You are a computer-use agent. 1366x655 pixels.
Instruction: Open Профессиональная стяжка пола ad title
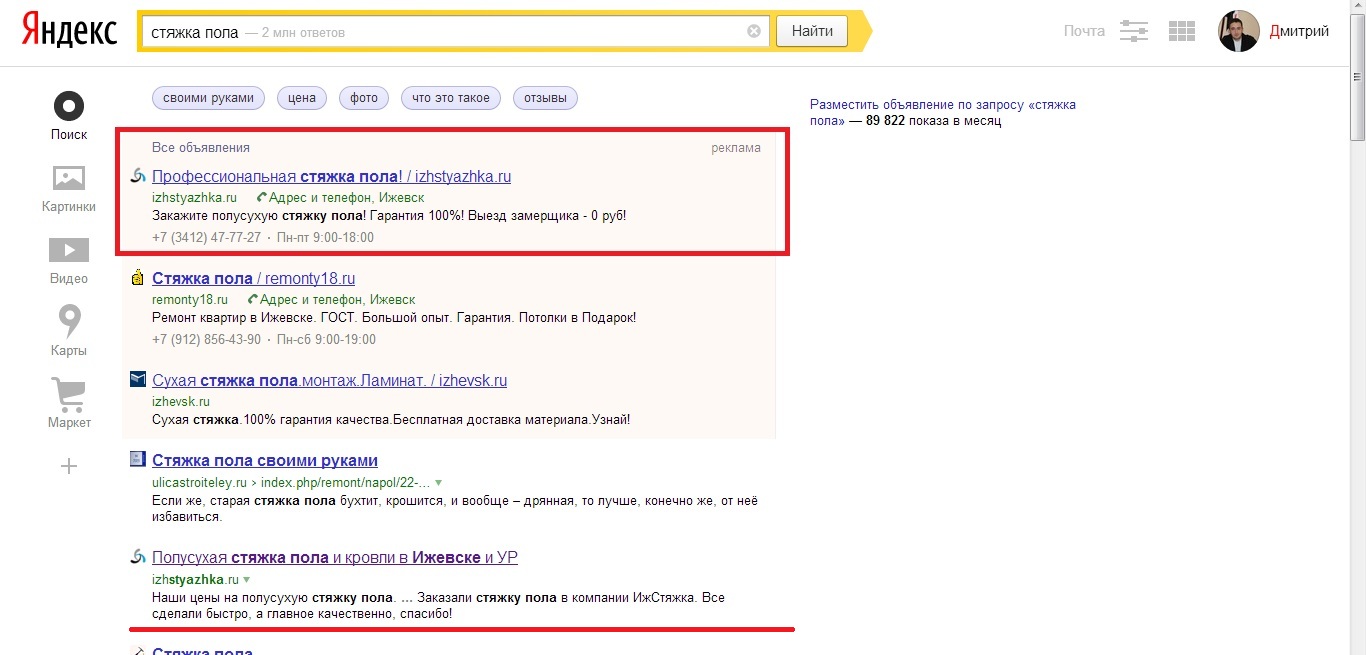coord(331,177)
